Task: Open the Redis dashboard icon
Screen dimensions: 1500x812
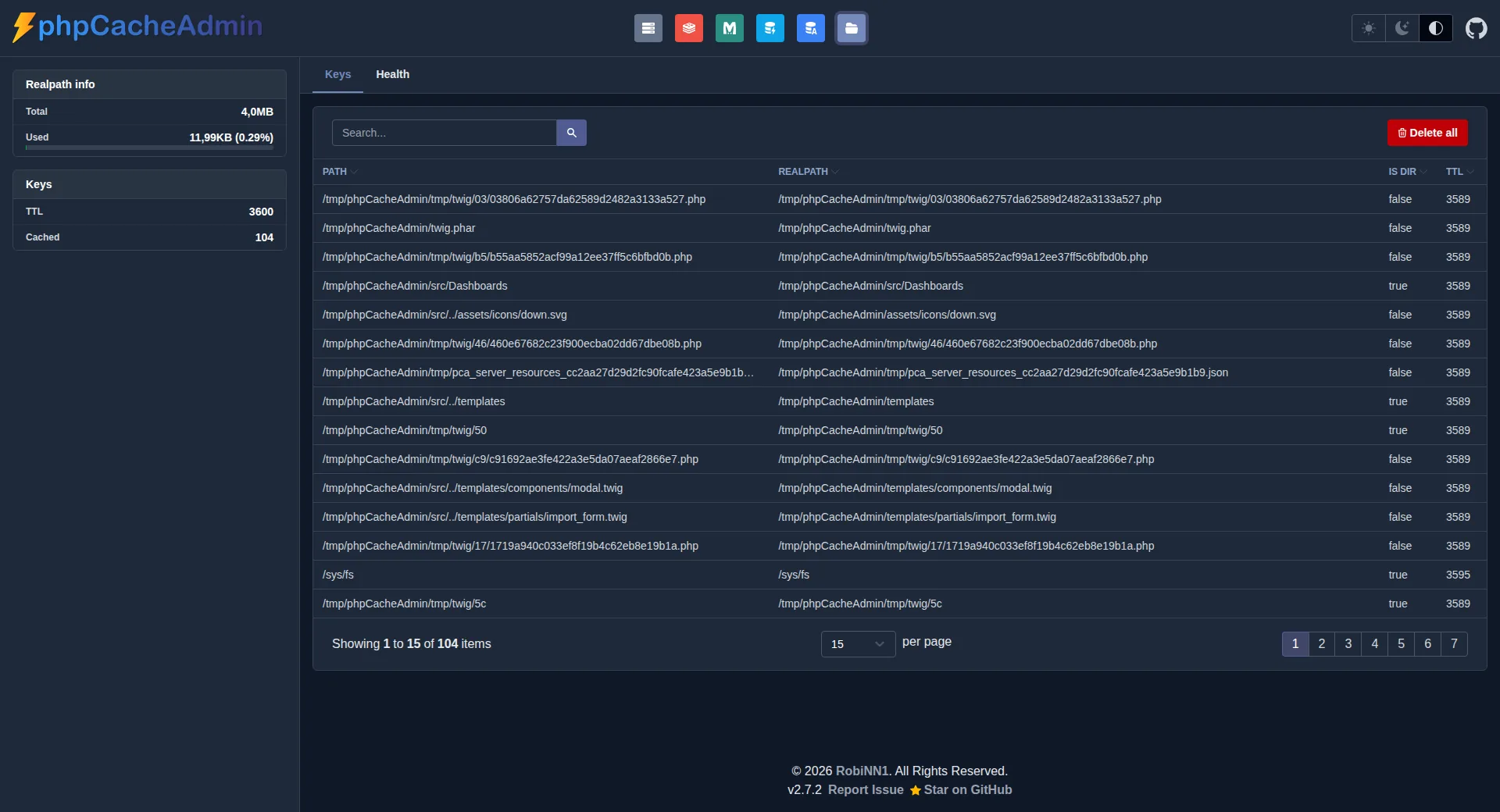Action: [x=688, y=28]
